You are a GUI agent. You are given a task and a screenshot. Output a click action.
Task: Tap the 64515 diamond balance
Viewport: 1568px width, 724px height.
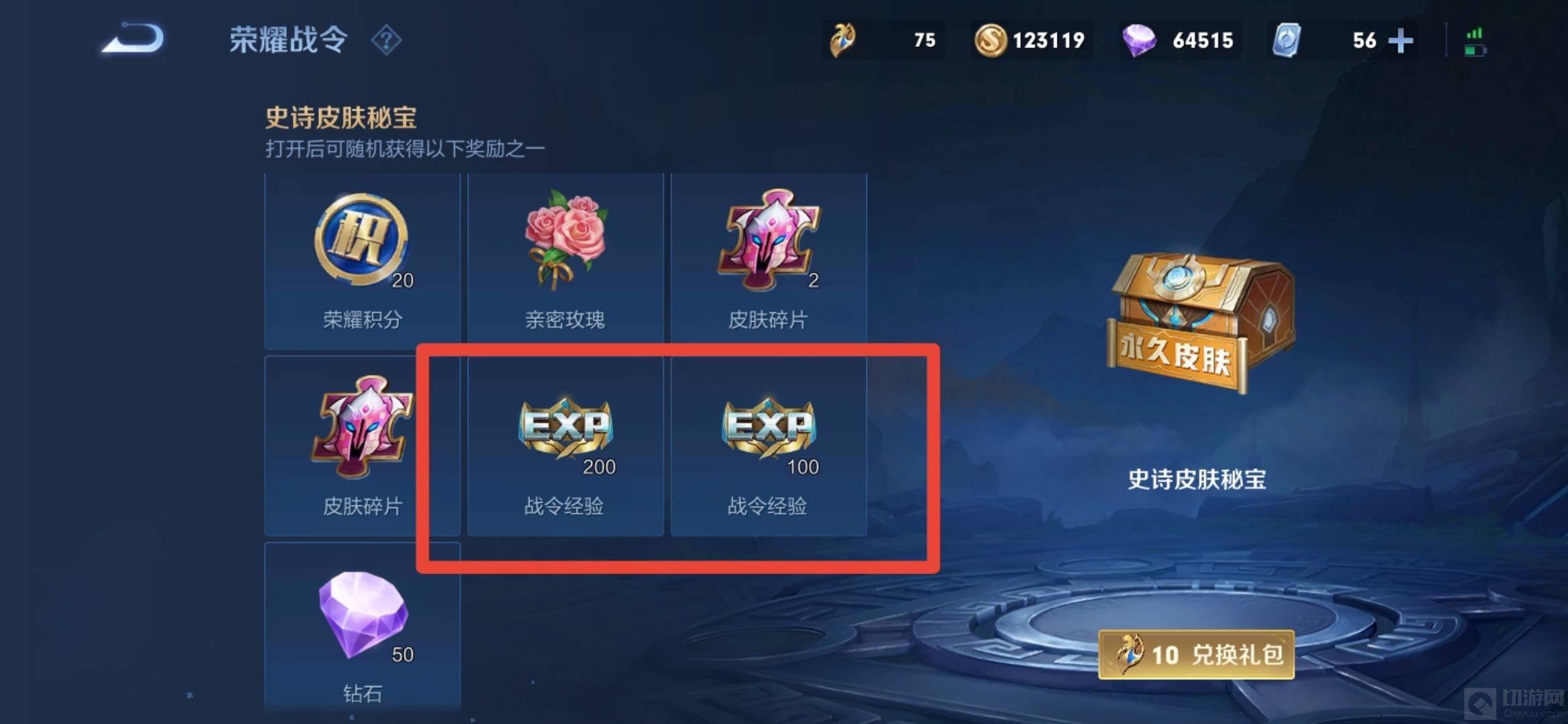tap(1203, 41)
